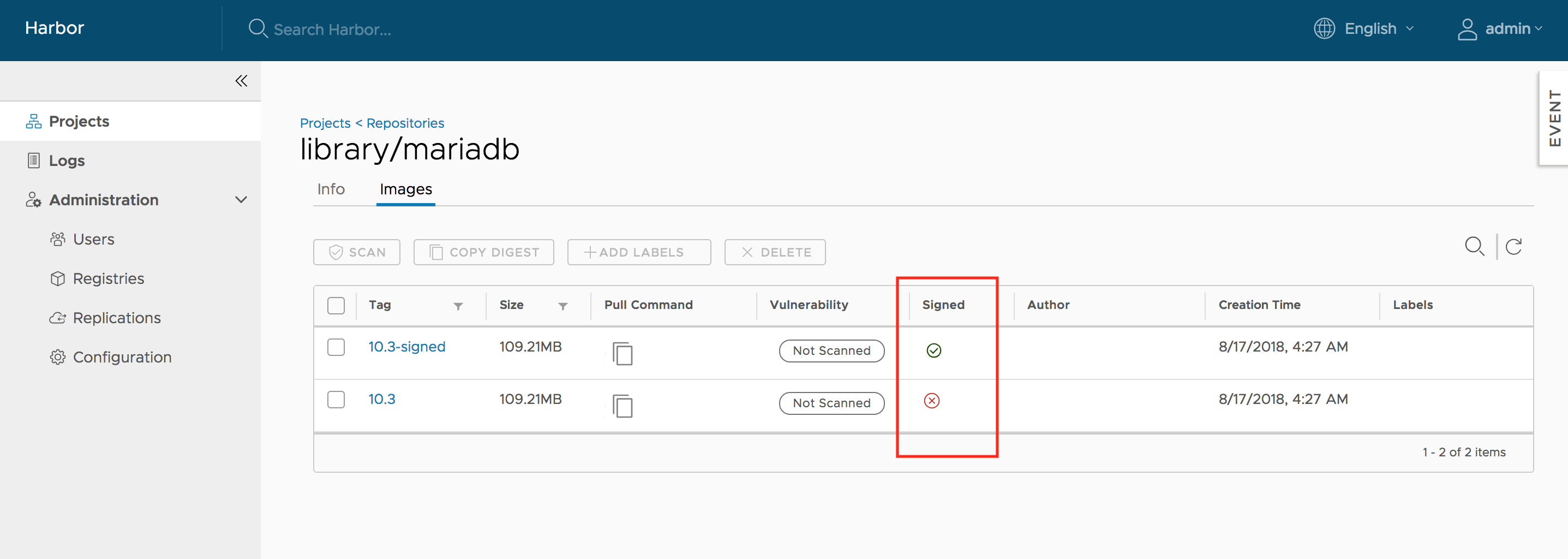
Task: Switch to the Info tab
Action: pyautogui.click(x=331, y=189)
